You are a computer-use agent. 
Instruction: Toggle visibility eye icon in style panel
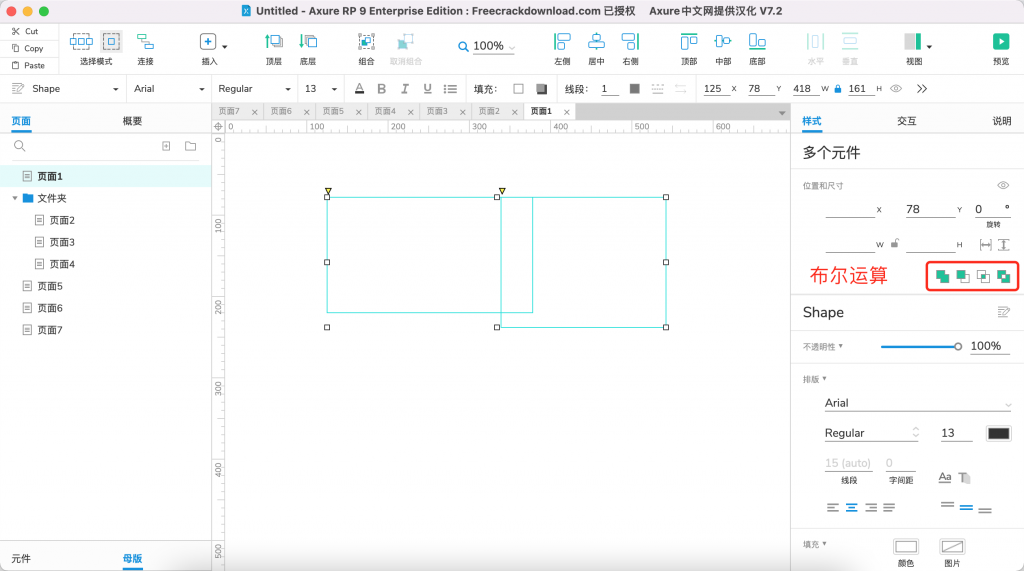[x=1002, y=186]
